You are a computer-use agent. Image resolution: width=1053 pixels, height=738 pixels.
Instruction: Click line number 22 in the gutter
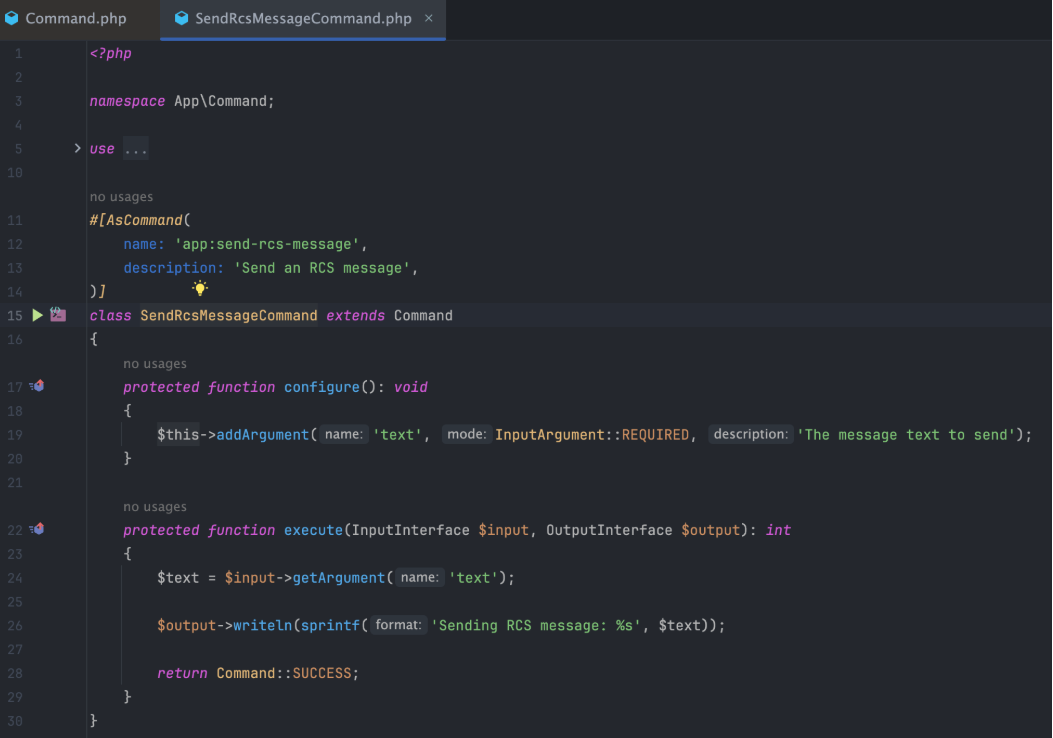(x=15, y=531)
